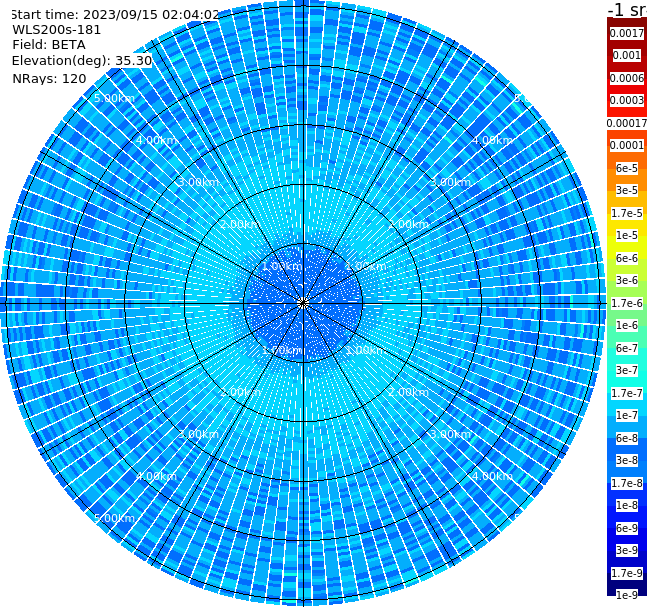Click the southeast 4.00km range label
647x607 pixels.
pos(492,476)
